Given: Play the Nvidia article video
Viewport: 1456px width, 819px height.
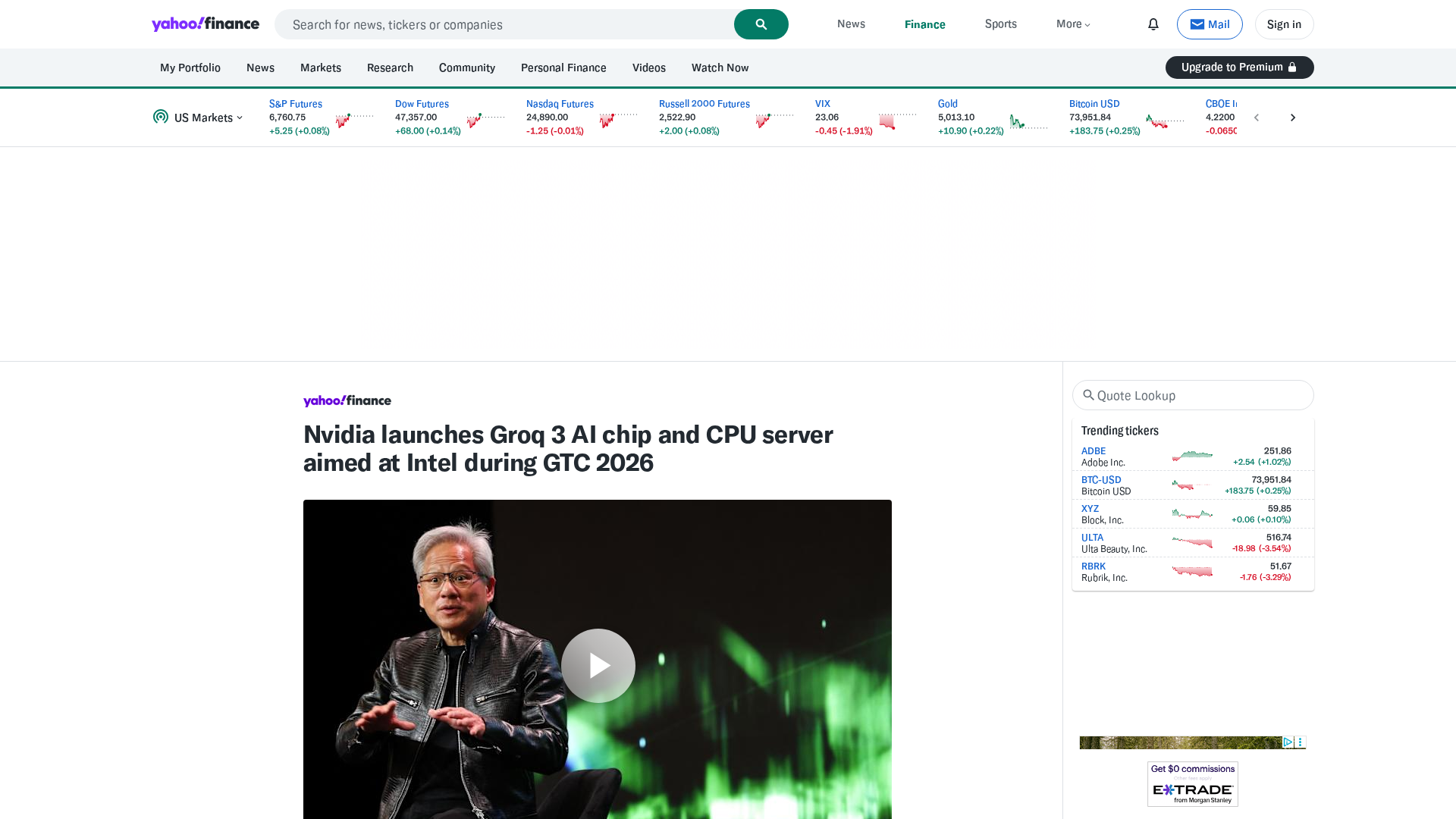Looking at the screenshot, I should tap(598, 665).
